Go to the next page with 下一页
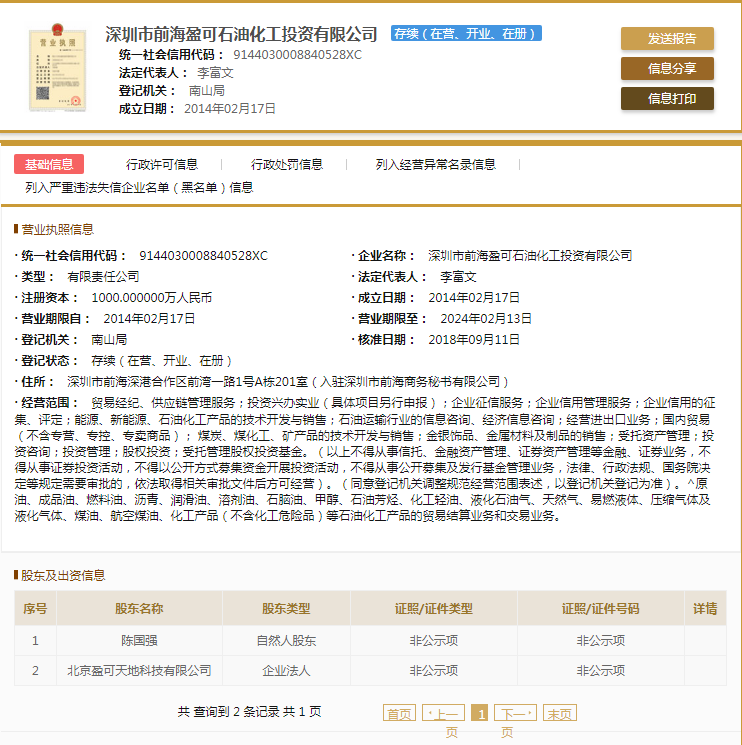The height and width of the screenshot is (745, 742). point(515,713)
